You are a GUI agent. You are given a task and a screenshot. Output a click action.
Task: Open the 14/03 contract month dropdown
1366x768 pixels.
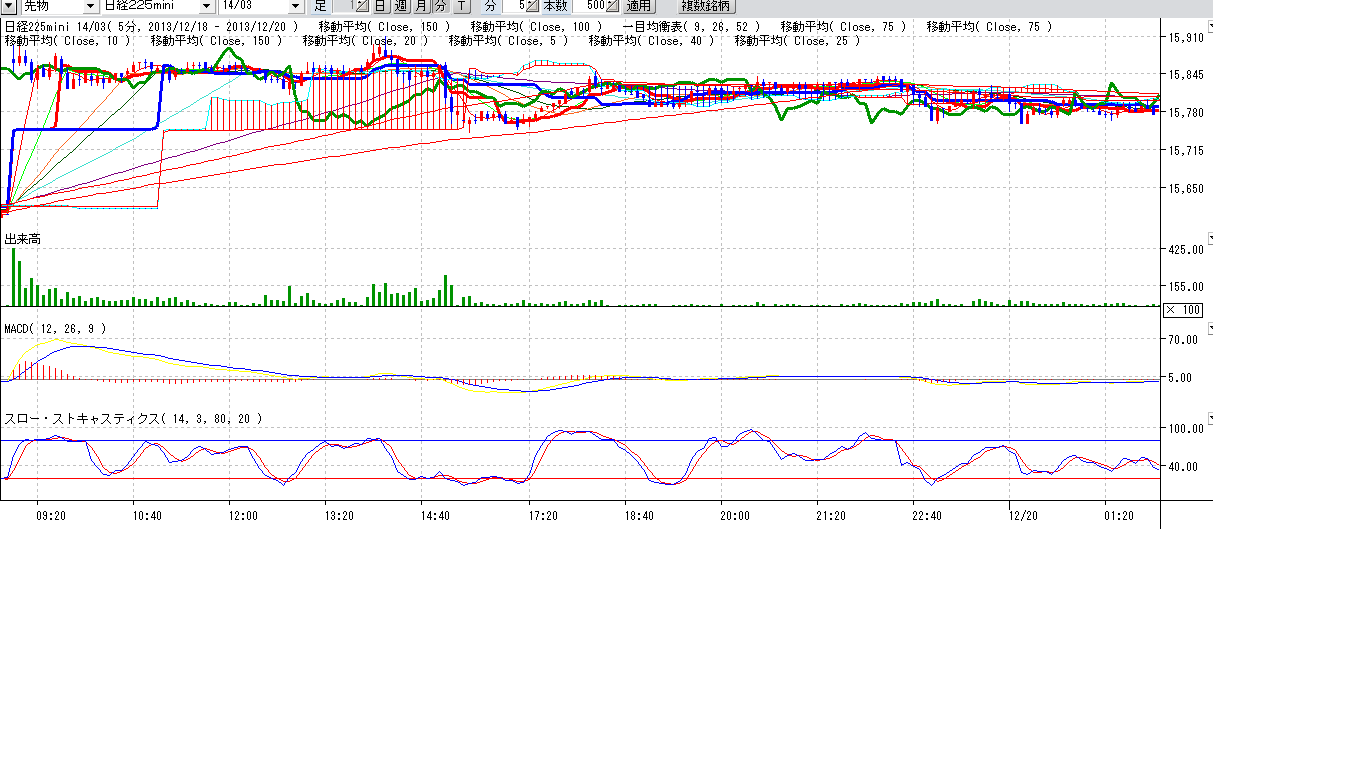295,6
